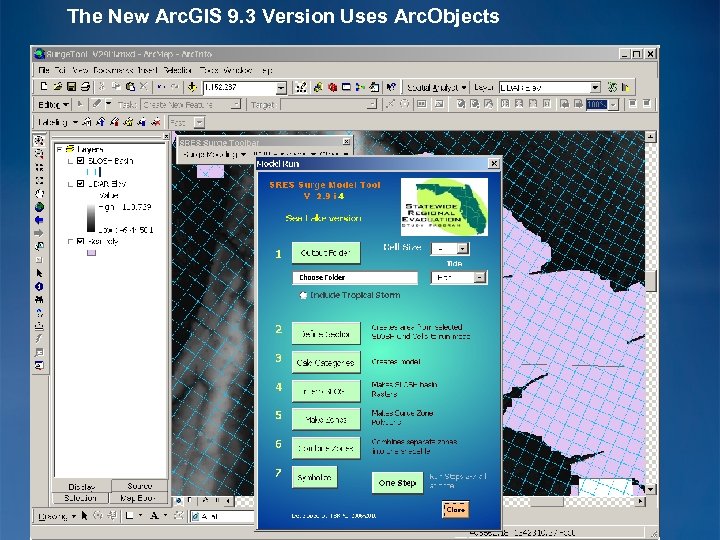Open the drawing font name box
This screenshot has height=540, width=720.
222,516
